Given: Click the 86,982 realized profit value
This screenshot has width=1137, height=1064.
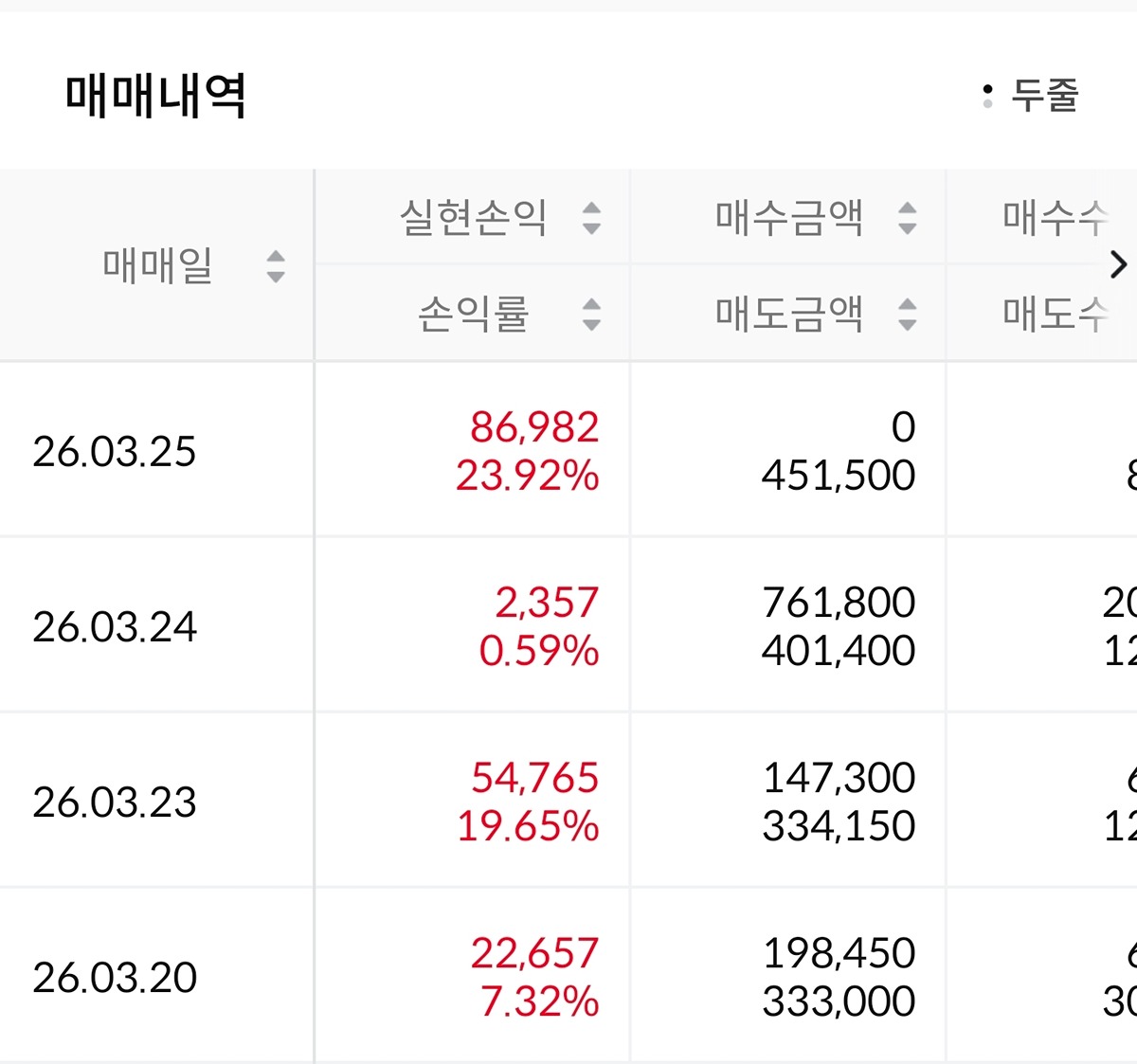Looking at the screenshot, I should coord(534,427).
